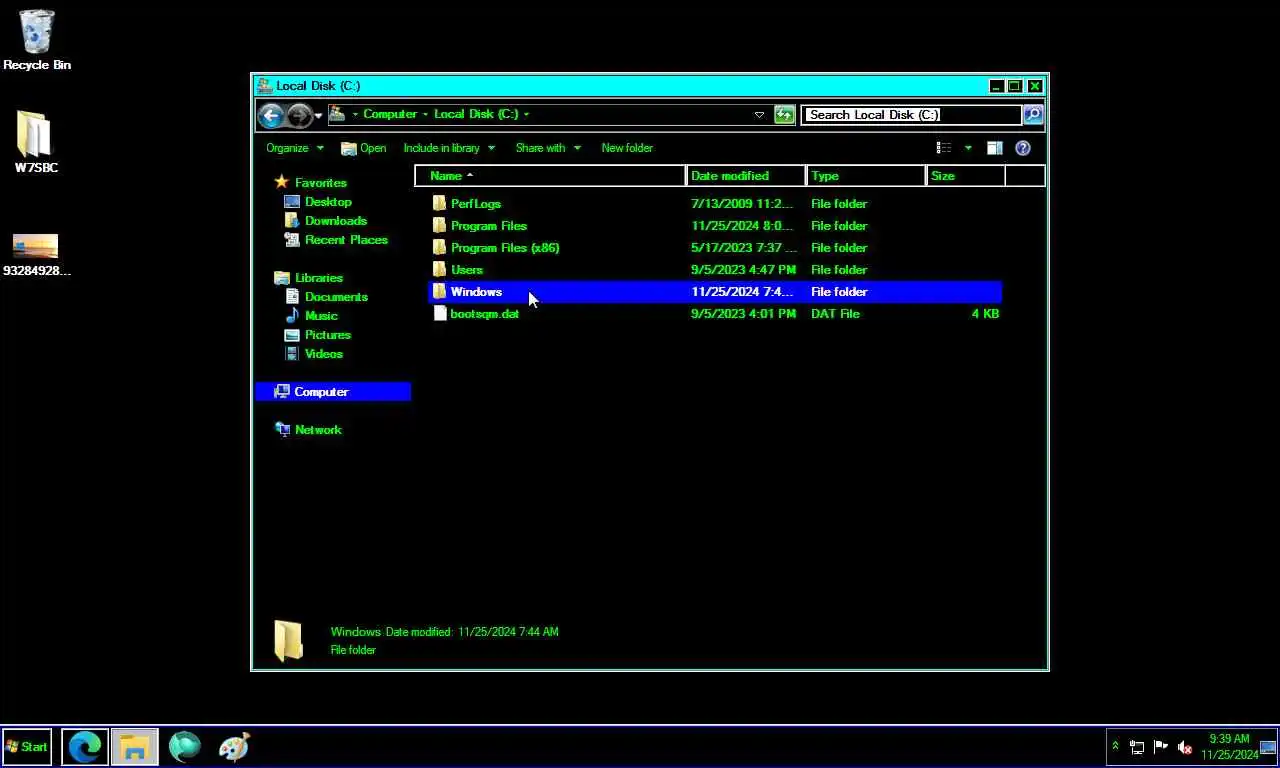Open Help with the question mark icon
This screenshot has height=768, width=1280.
(x=1023, y=148)
